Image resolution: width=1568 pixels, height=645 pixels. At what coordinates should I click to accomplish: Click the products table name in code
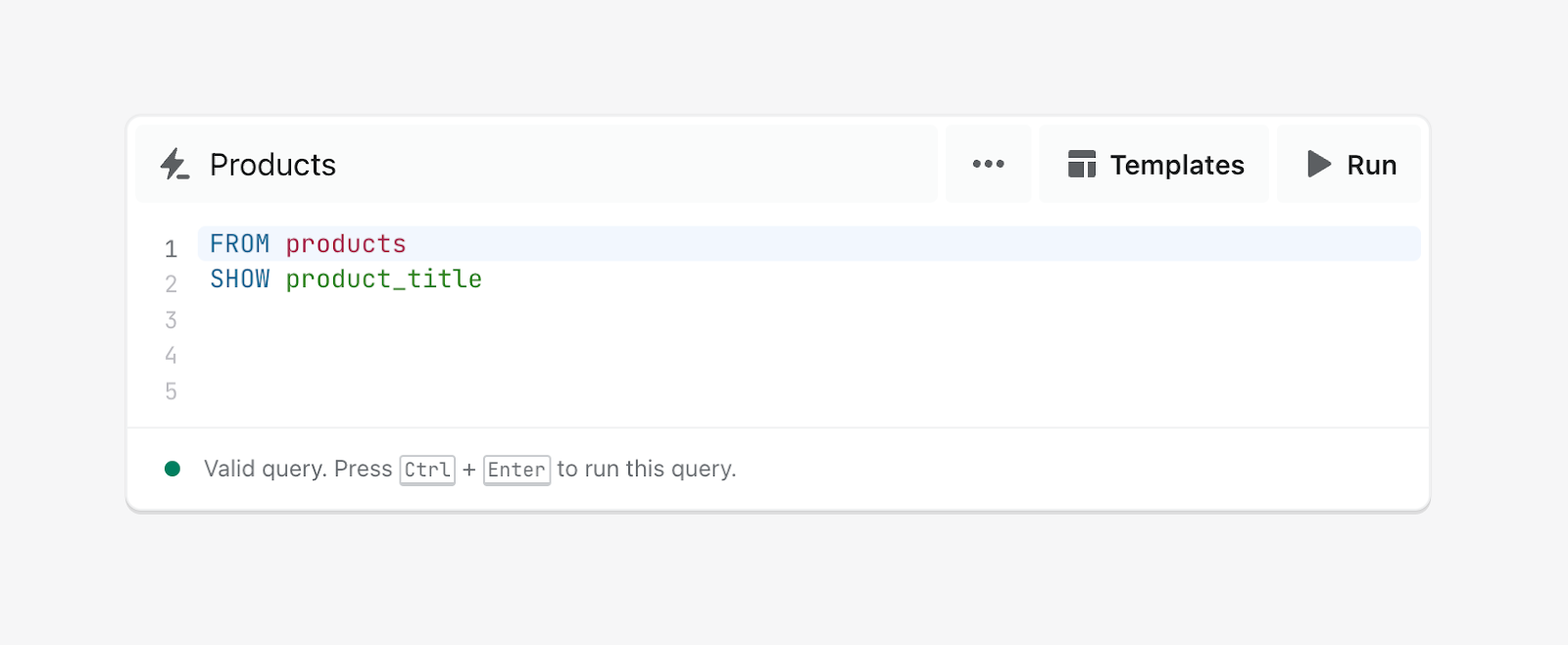346,244
